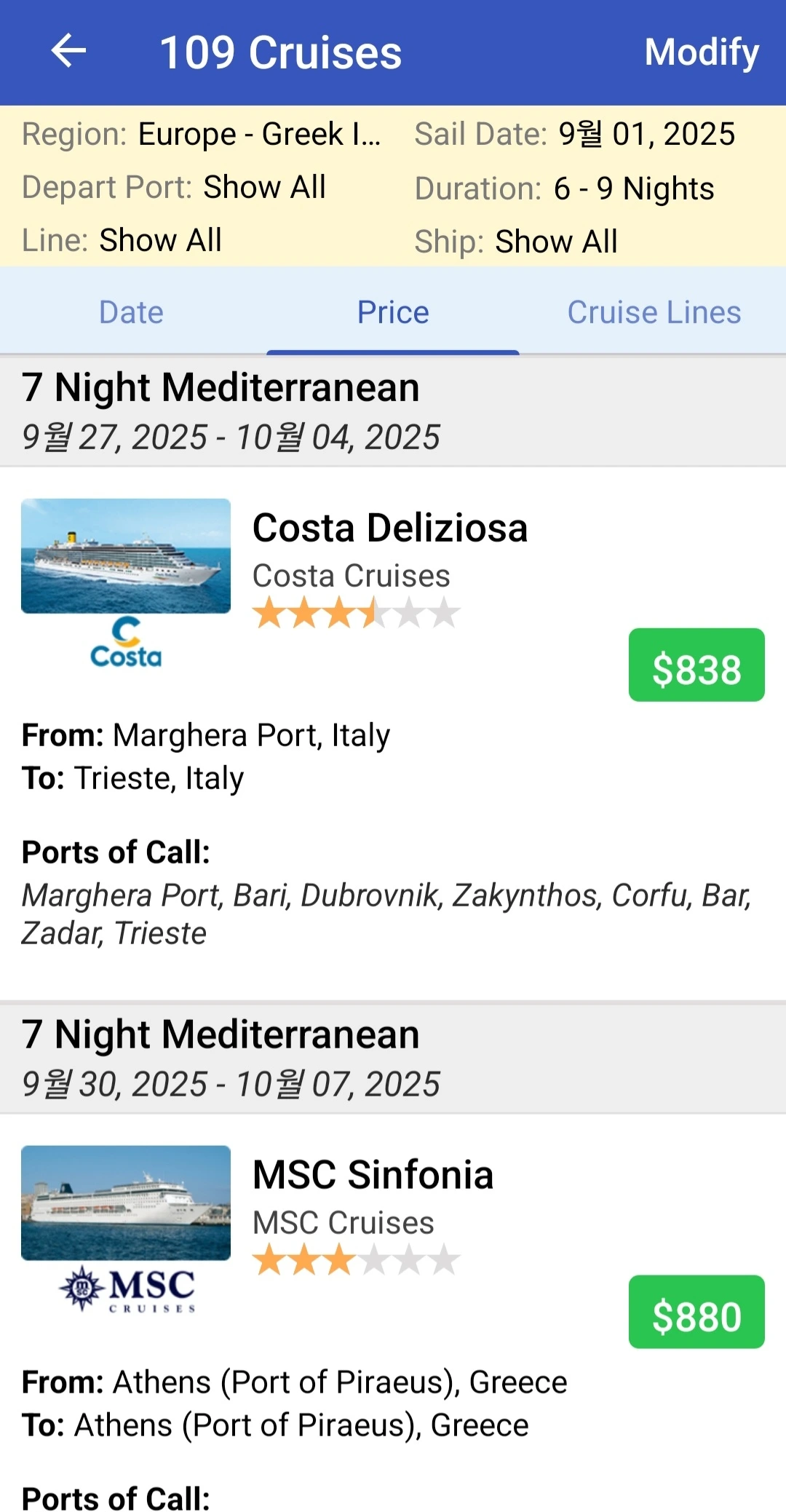This screenshot has height=1512, width=786.
Task: Switch to Cruise Lines tab
Action: coord(654,312)
